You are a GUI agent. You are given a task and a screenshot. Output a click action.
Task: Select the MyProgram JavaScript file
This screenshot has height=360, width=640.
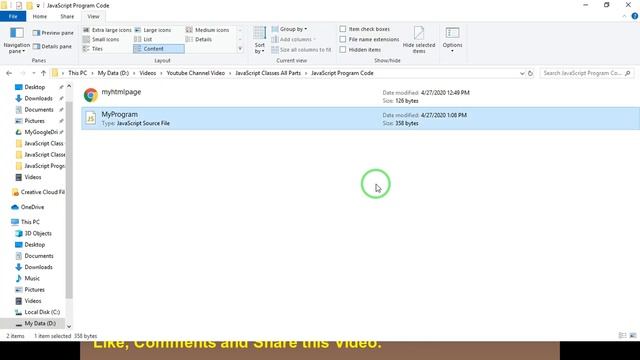pyautogui.click(x=360, y=118)
